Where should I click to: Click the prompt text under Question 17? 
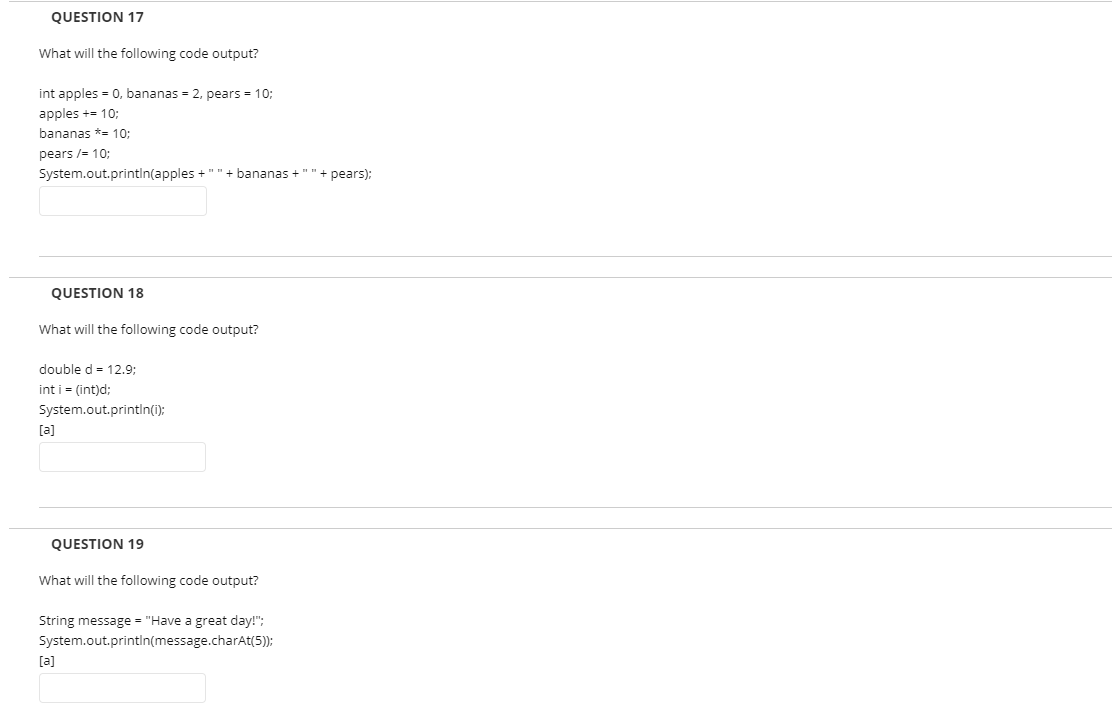(x=149, y=53)
